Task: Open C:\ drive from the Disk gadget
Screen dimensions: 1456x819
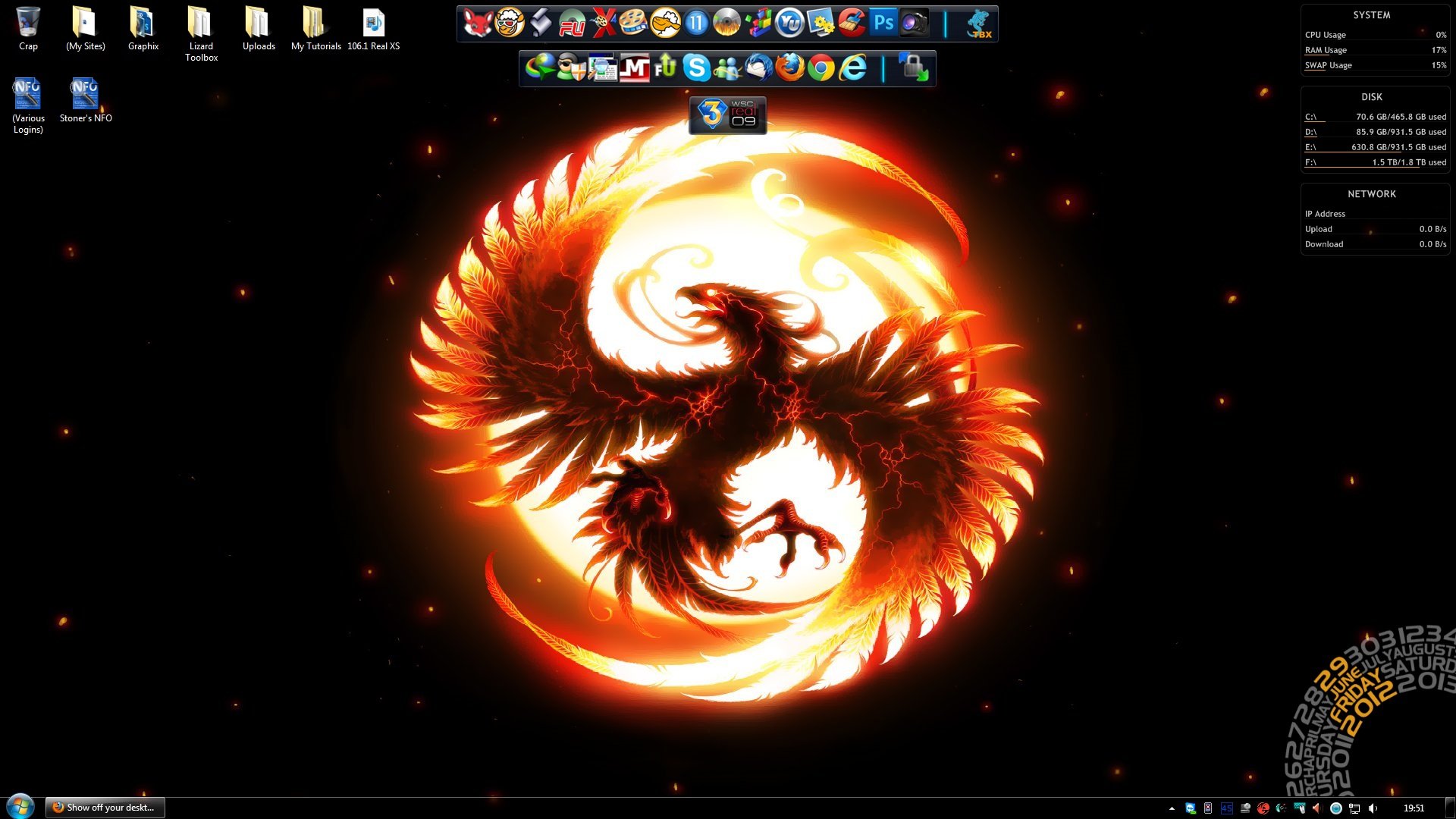Action: click(1310, 117)
